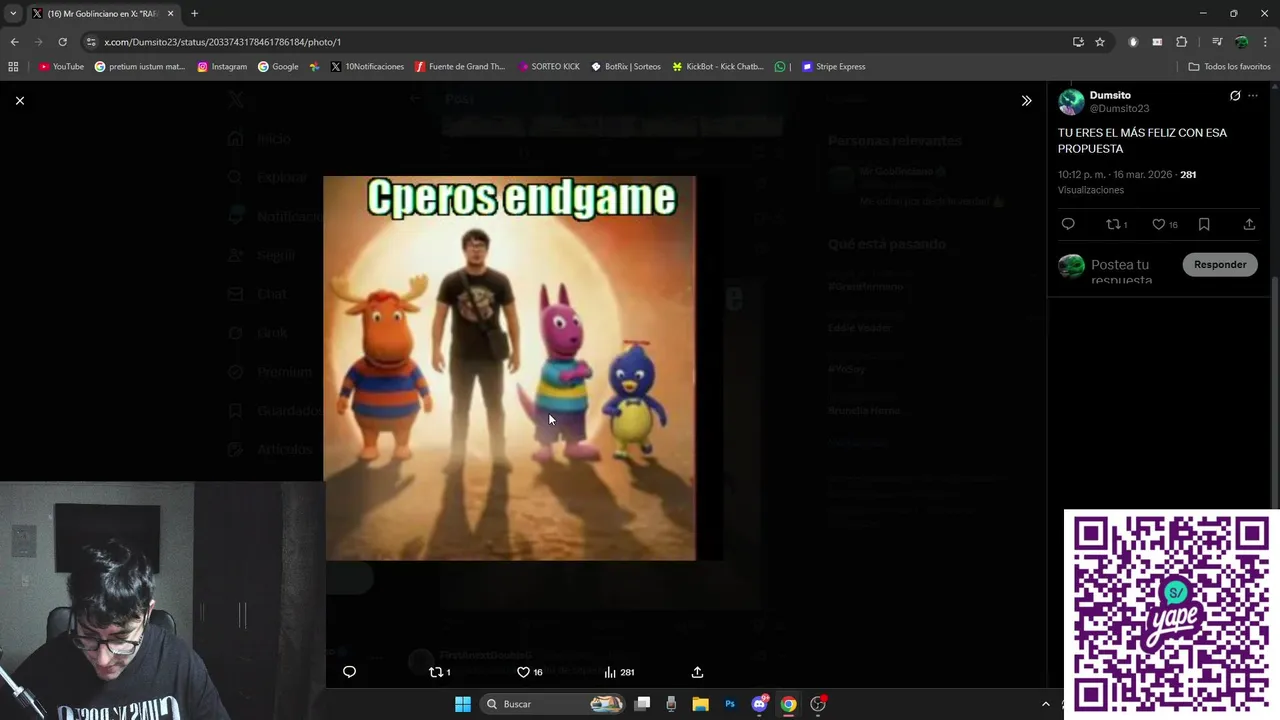Click the 281 Visualizaciones count
Viewport: 1280px width, 720px height.
click(1188, 174)
